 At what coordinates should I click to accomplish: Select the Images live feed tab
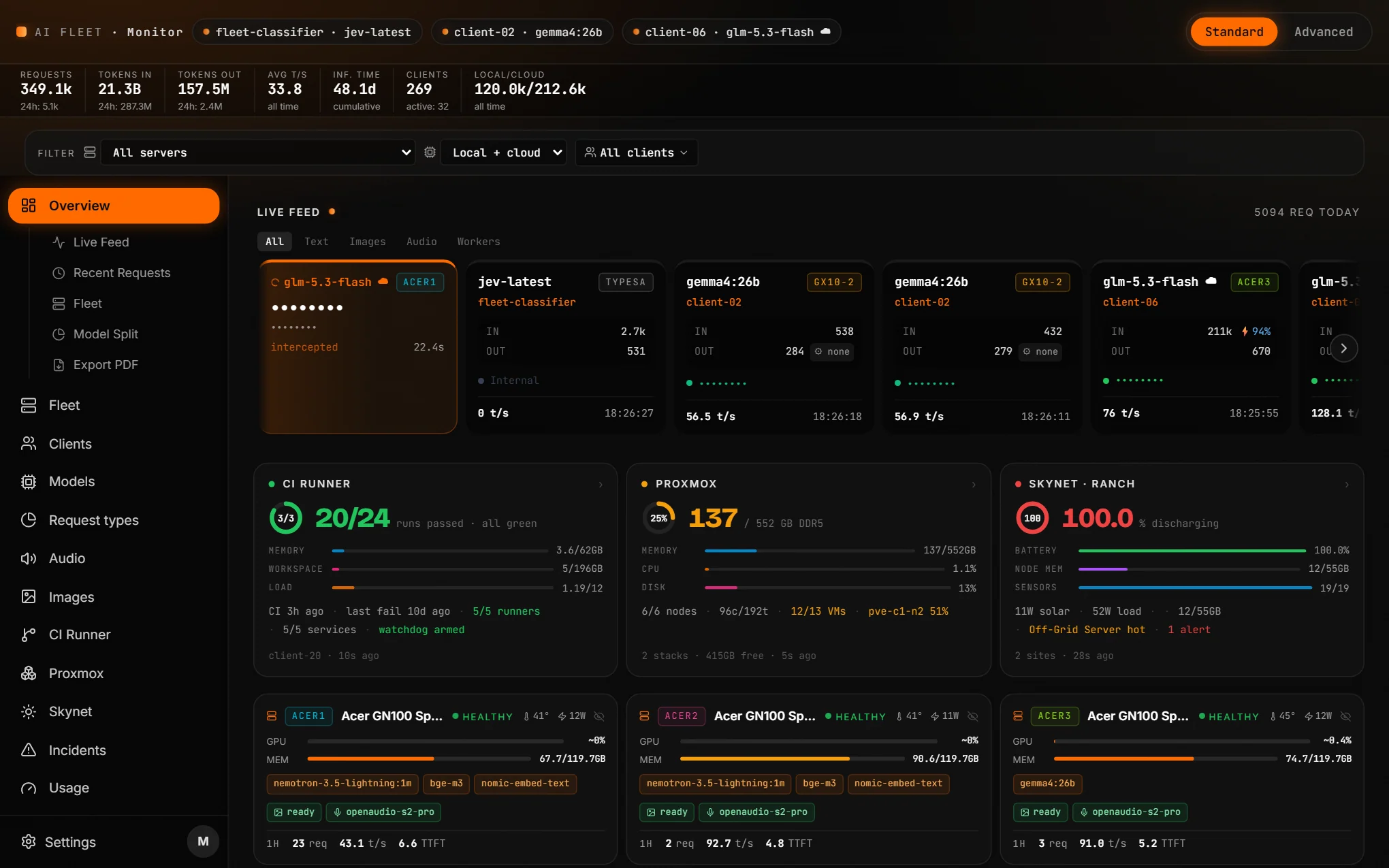click(x=367, y=242)
